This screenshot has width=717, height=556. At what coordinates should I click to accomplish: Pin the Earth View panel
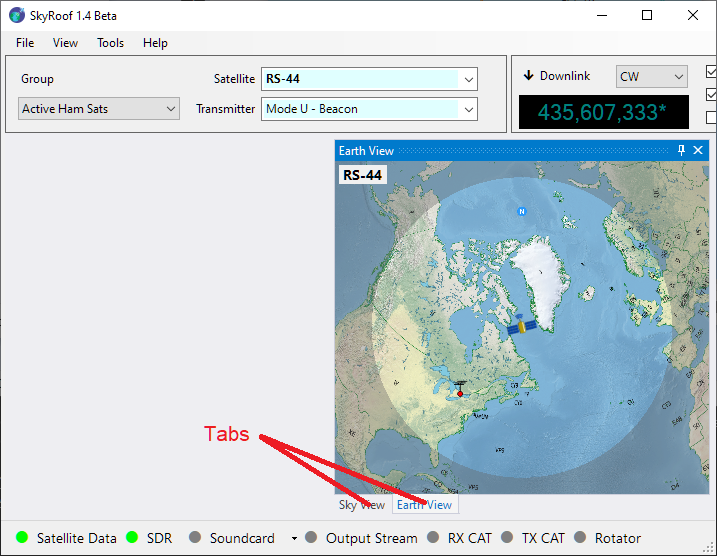click(x=681, y=150)
